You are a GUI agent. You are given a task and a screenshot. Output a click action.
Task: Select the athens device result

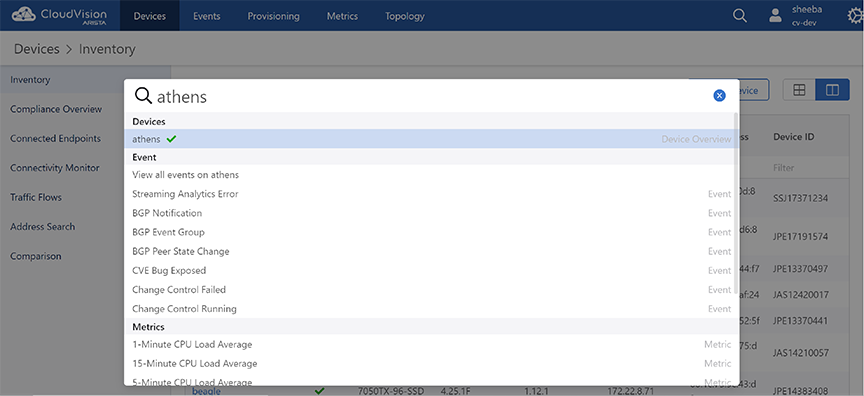click(x=431, y=139)
